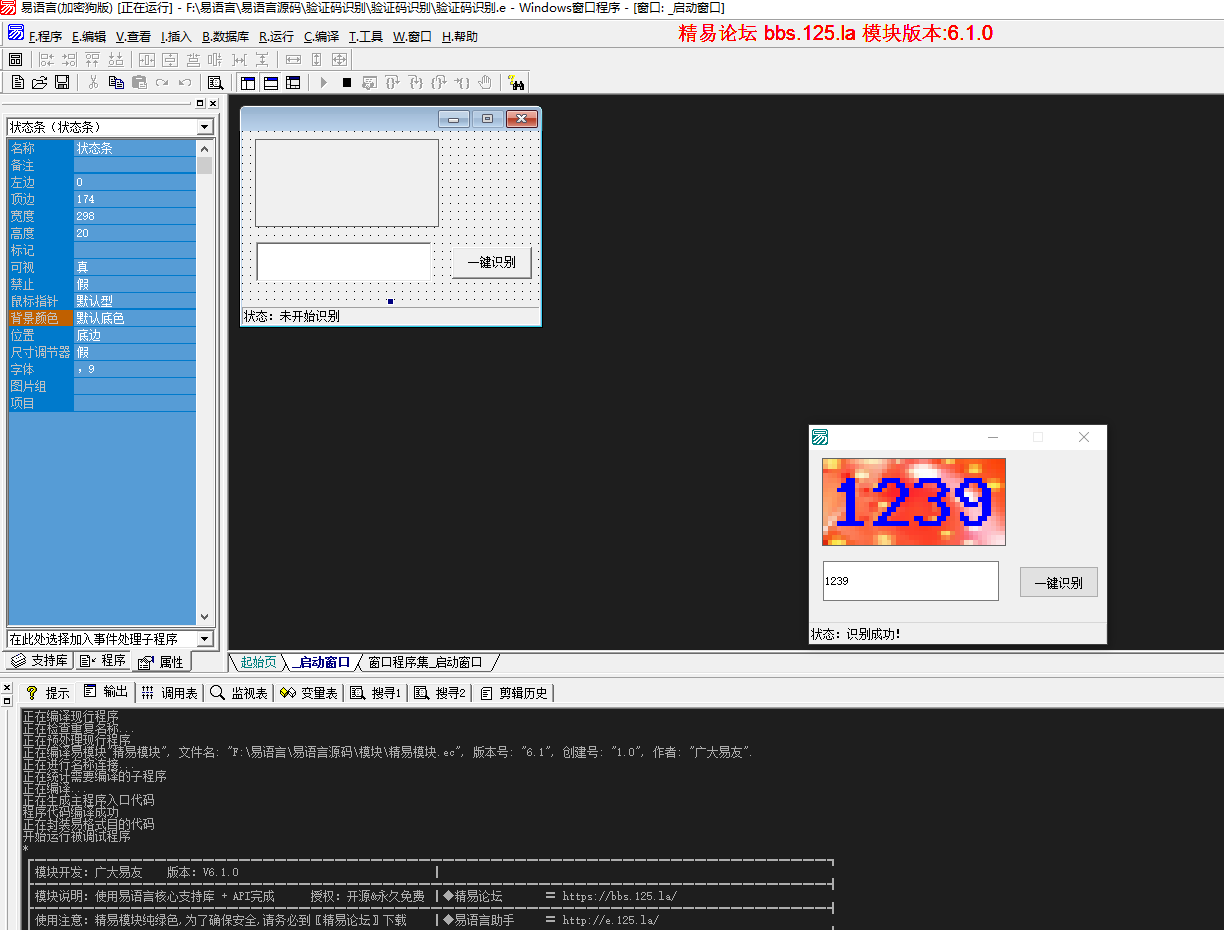The height and width of the screenshot is (930, 1224).
Task: Toggle the bottom status panel display icon
Action: [x=270, y=82]
